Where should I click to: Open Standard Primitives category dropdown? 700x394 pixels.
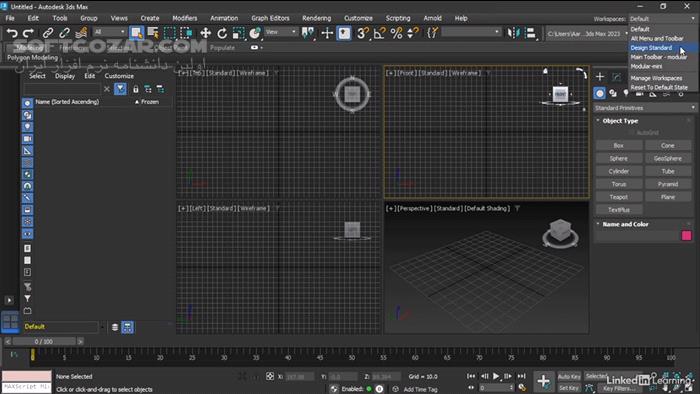coord(645,108)
